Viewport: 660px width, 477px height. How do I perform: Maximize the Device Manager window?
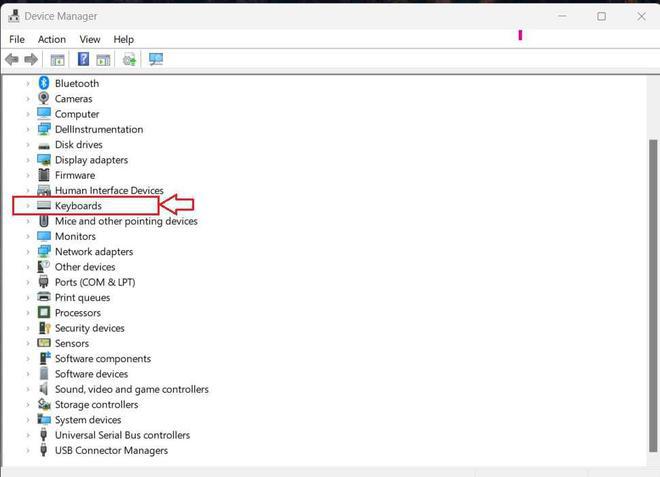pyautogui.click(x=601, y=16)
